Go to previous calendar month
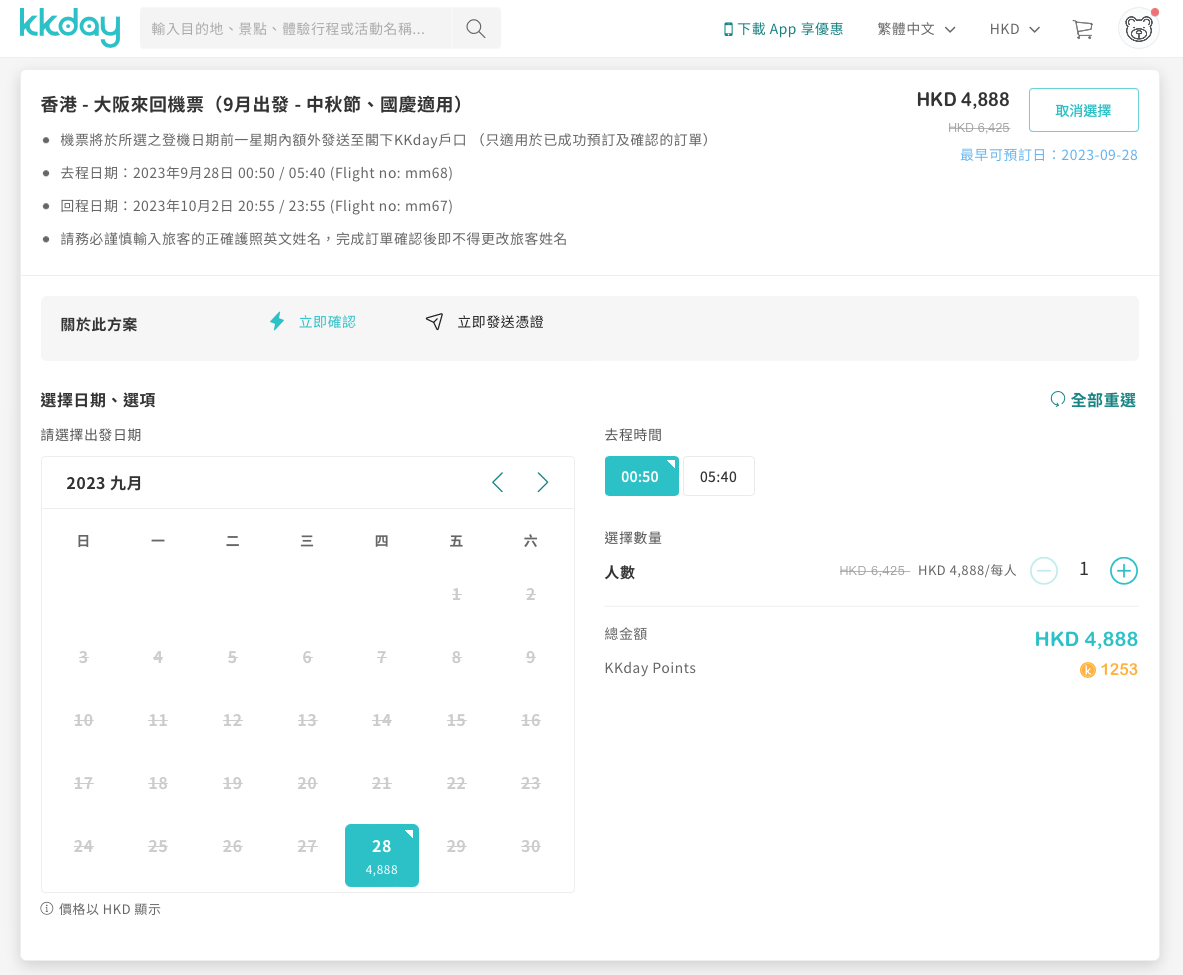Screen dimensions: 1183x975 [x=497, y=483]
